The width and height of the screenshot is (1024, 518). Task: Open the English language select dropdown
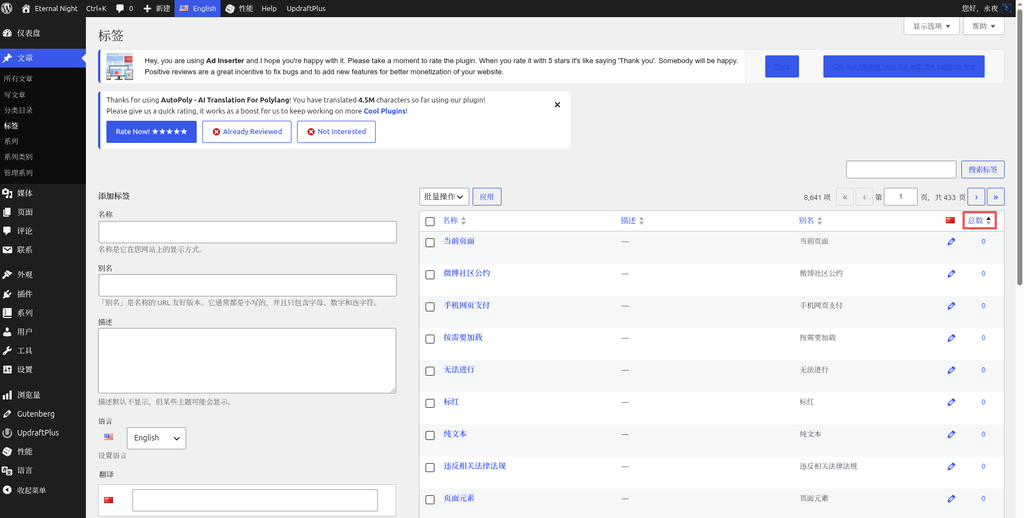[156, 438]
